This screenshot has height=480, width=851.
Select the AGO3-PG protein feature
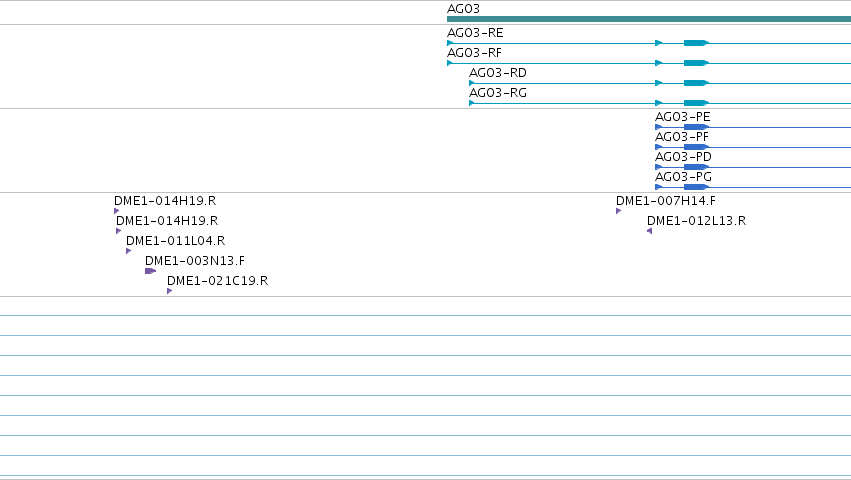753,187
